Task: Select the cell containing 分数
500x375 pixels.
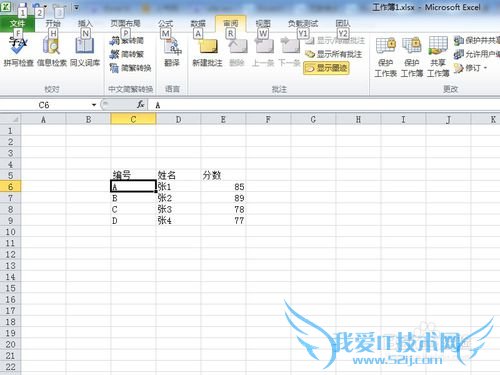Action: click(223, 175)
